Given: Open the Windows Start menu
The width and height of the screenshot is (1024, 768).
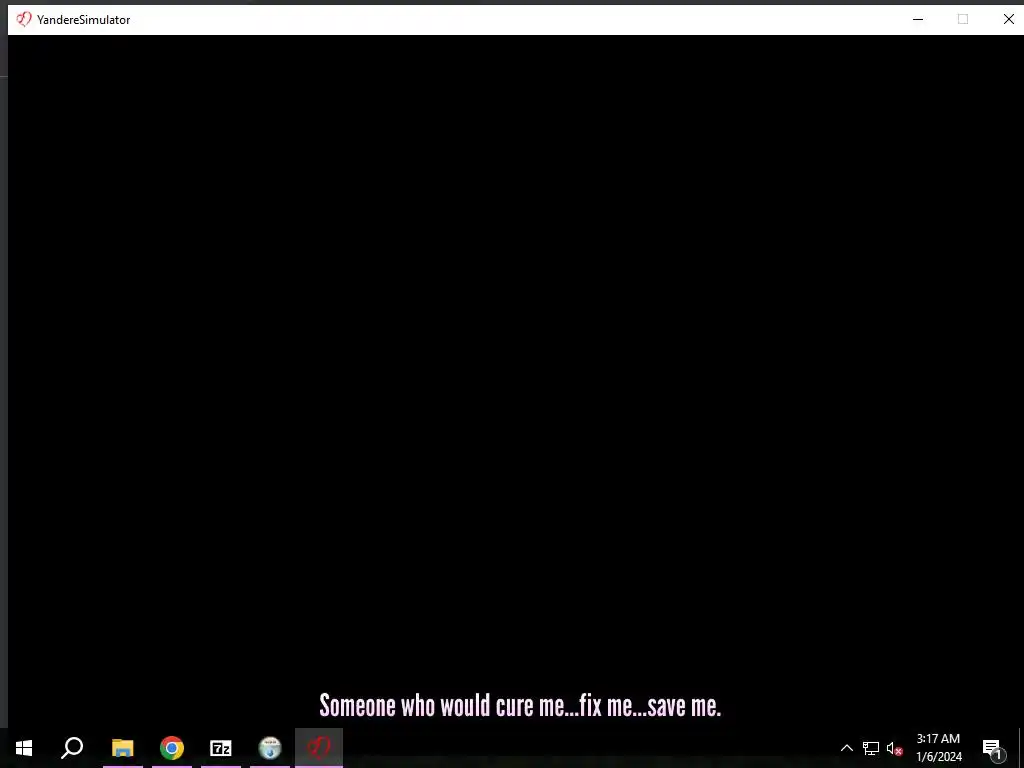Looking at the screenshot, I should click(24, 748).
